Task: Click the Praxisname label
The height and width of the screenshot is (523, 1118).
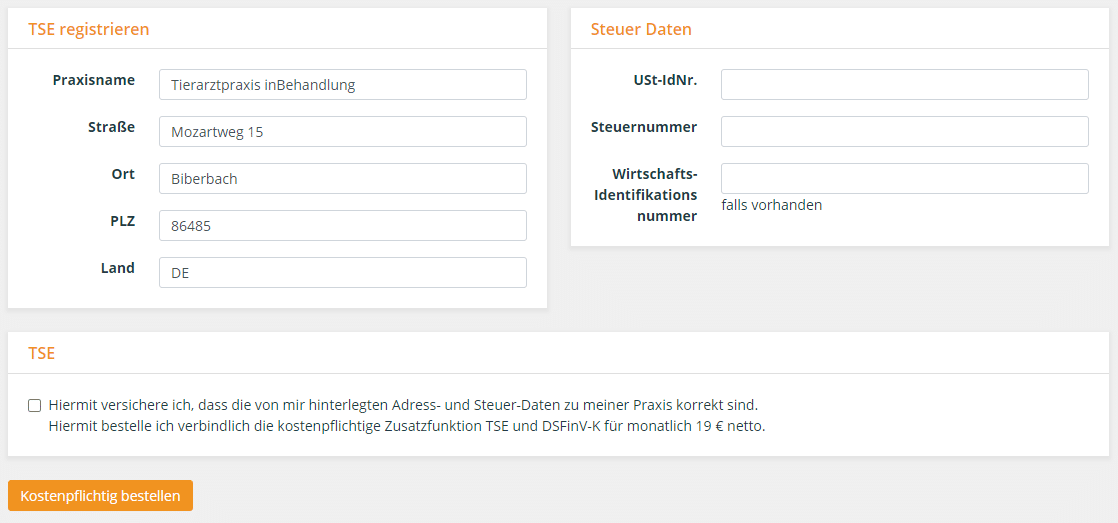Action: [94, 80]
